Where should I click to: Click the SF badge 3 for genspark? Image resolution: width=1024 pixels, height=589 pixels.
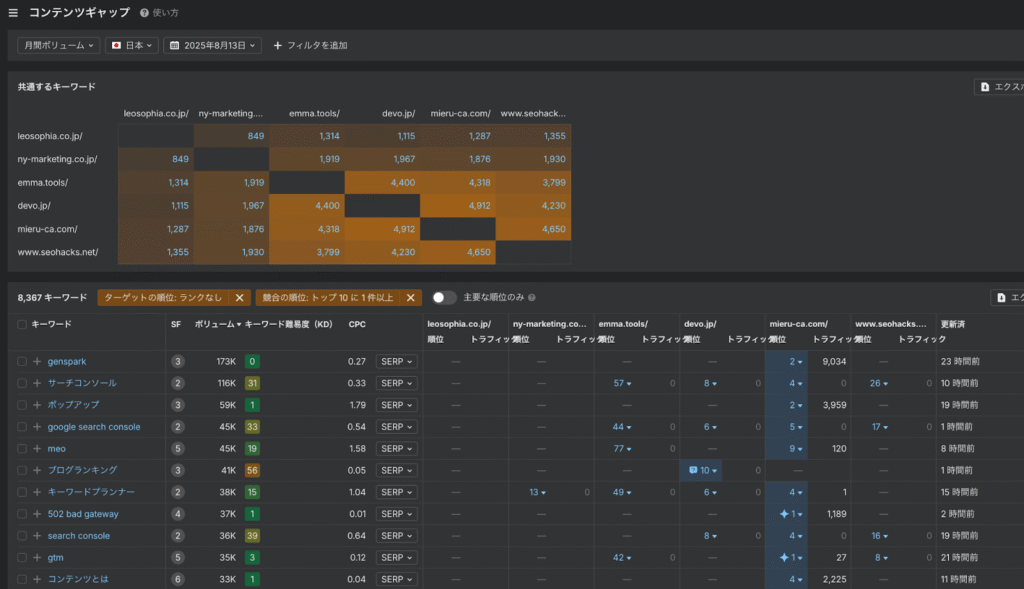pyautogui.click(x=178, y=361)
